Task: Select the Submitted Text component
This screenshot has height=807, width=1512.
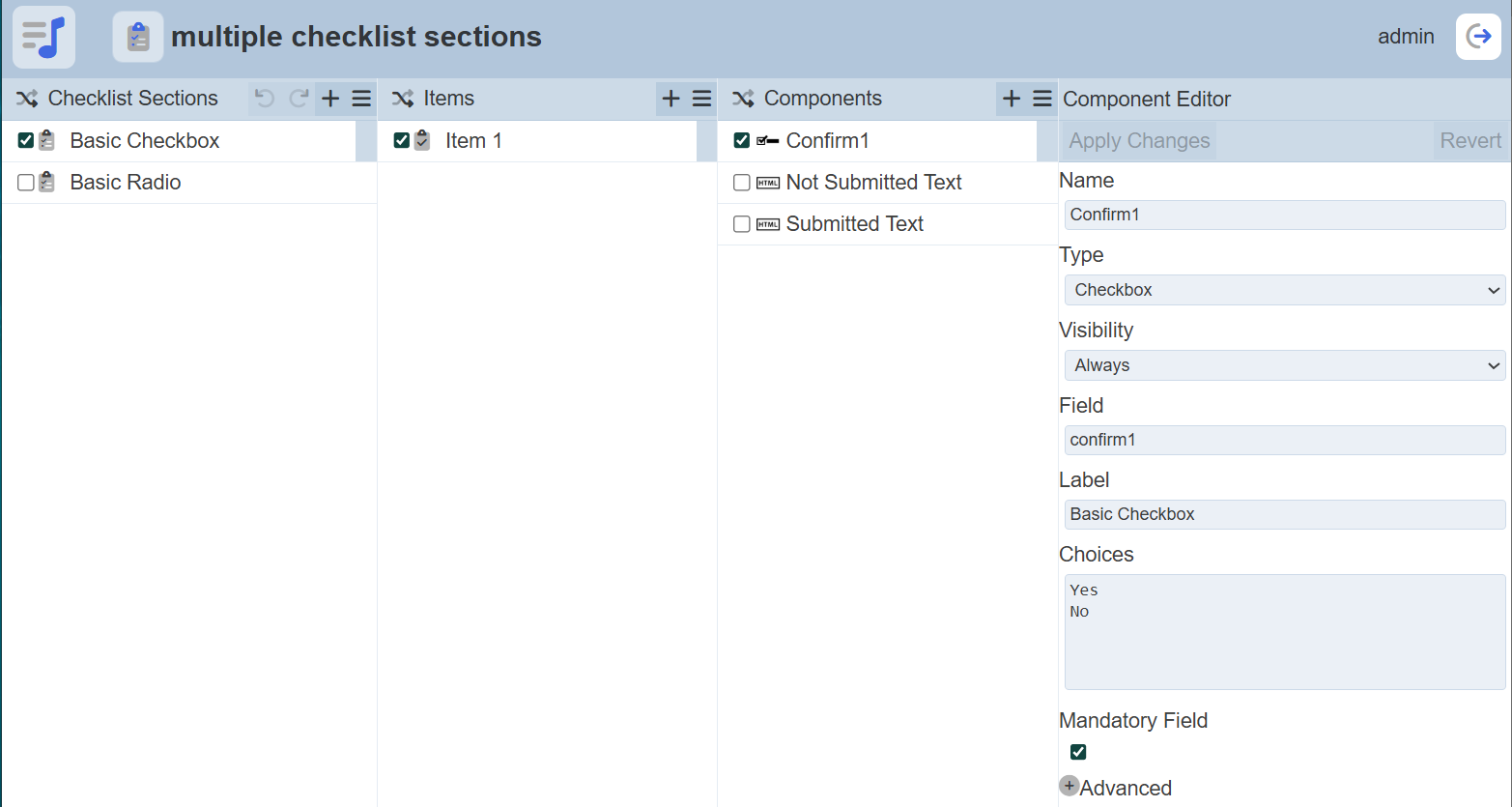Action: (x=854, y=224)
